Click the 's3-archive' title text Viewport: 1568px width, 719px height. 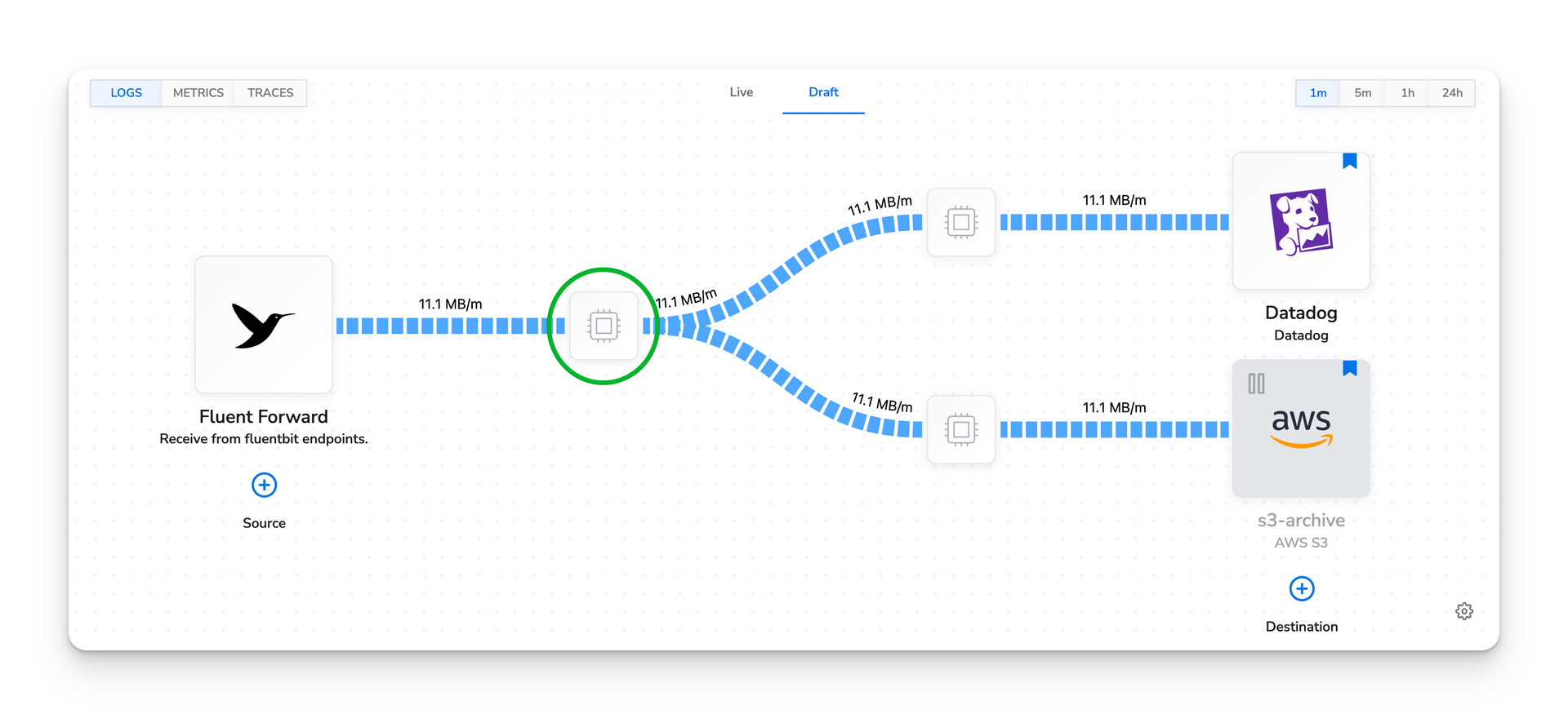pyautogui.click(x=1301, y=520)
